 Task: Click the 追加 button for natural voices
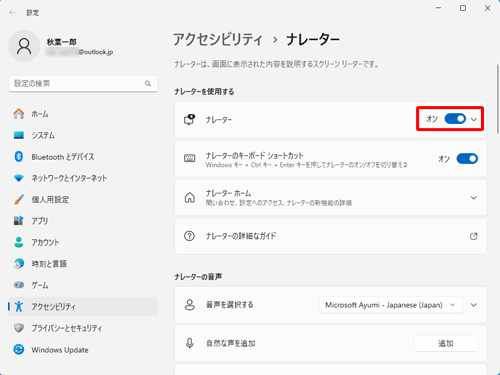(x=446, y=343)
